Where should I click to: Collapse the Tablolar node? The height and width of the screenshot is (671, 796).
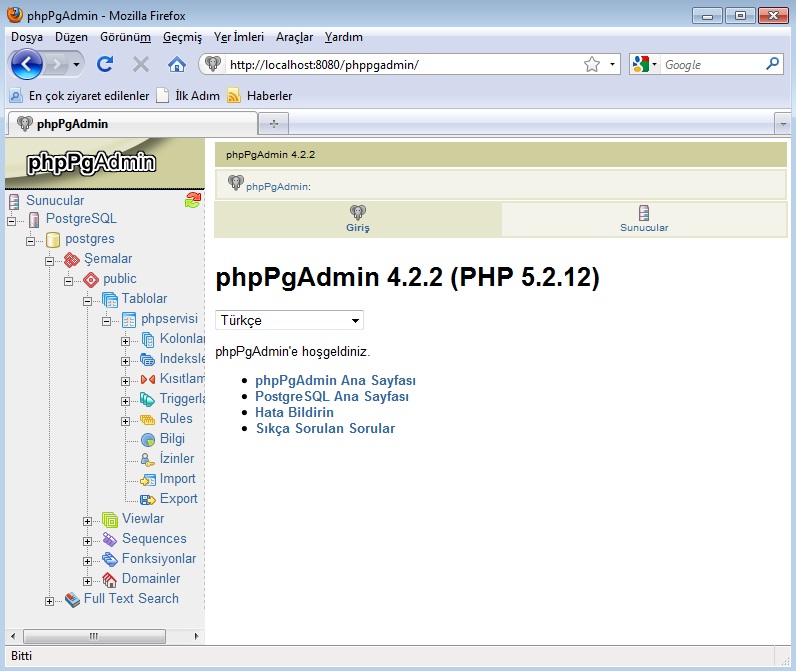[x=87, y=301]
